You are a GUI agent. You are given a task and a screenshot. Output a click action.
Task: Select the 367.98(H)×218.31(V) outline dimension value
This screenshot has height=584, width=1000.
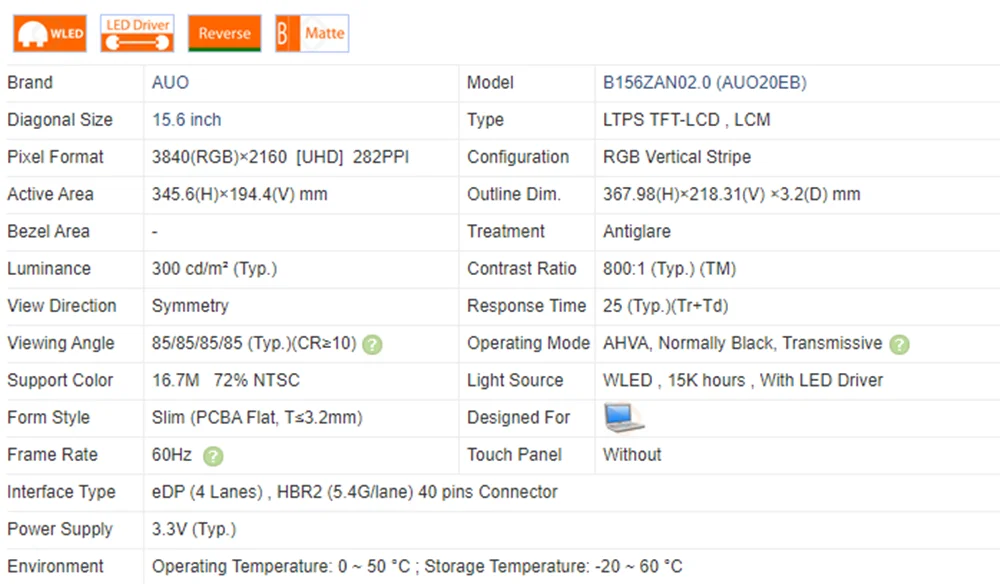[x=731, y=194]
